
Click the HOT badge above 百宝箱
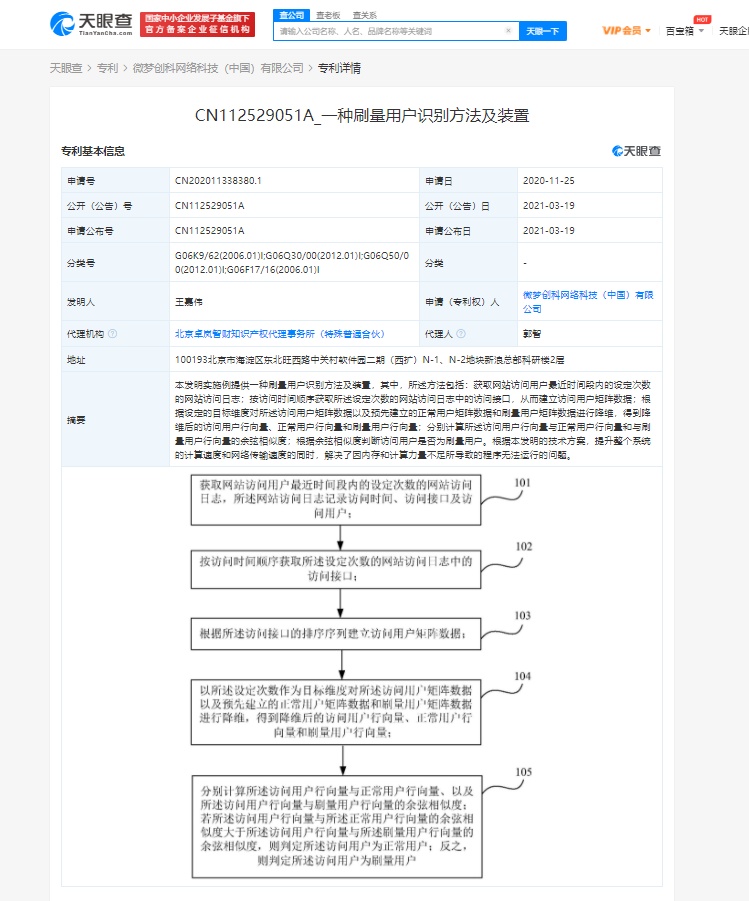point(702,20)
